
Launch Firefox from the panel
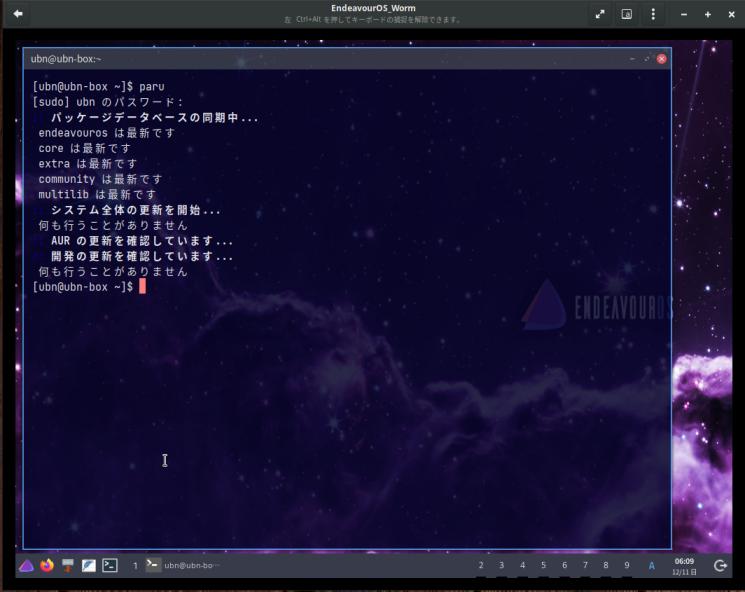click(x=47, y=565)
